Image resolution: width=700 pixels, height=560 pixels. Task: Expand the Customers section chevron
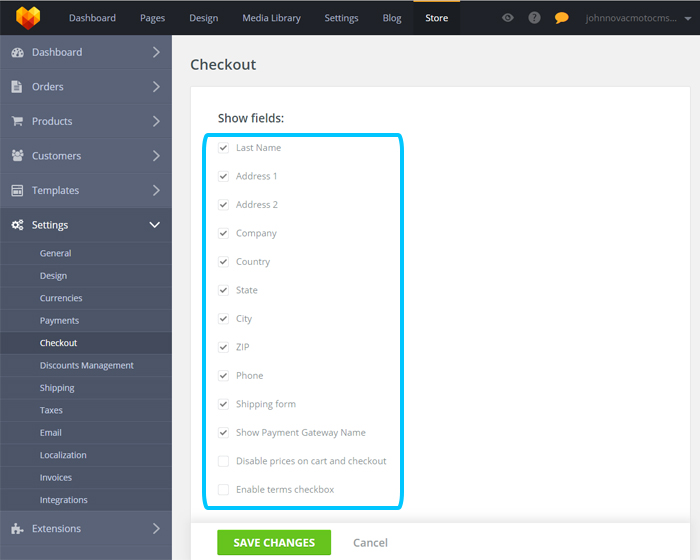coord(156,155)
